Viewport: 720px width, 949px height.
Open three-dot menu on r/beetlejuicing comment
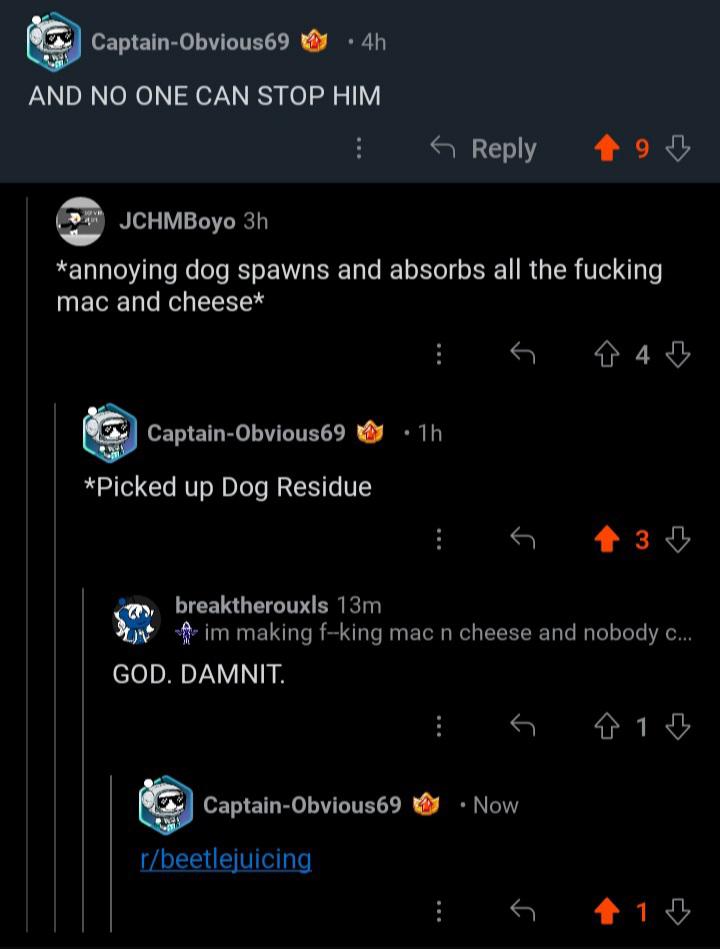pos(439,910)
